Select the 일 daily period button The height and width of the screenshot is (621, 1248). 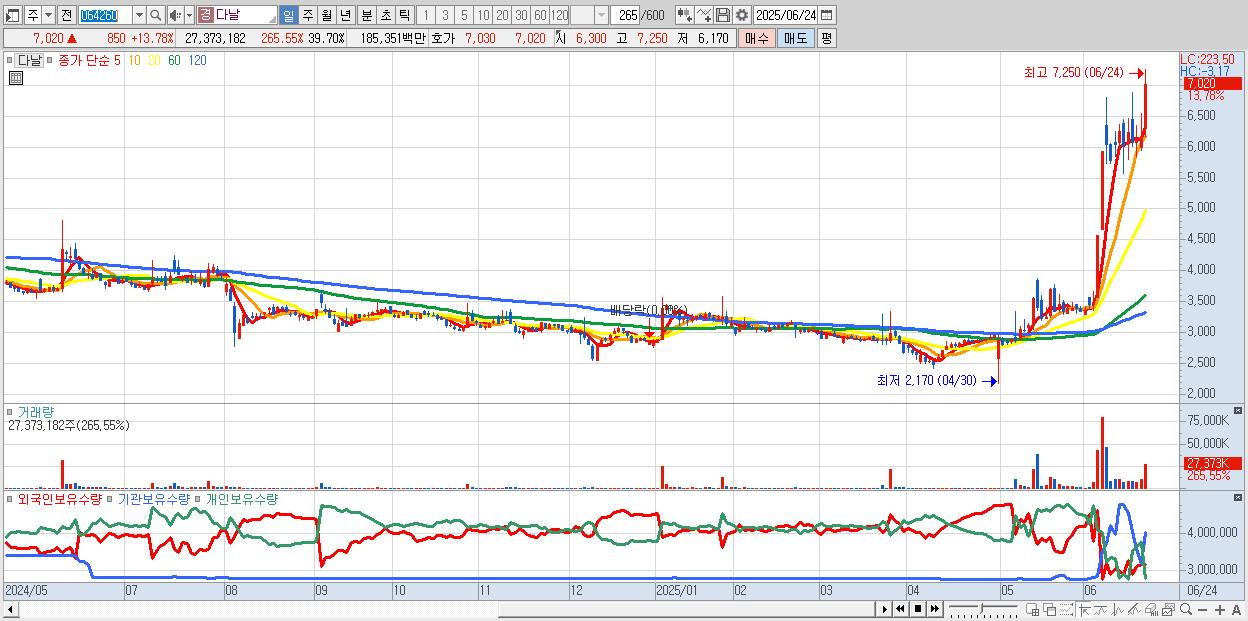coord(288,15)
